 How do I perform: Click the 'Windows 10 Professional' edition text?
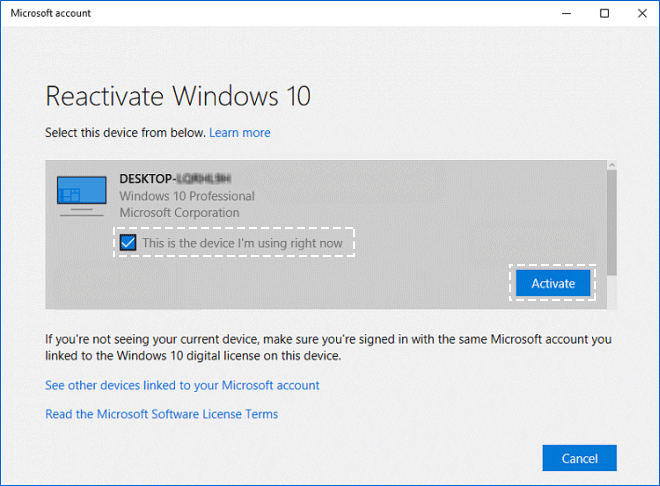pyautogui.click(x=187, y=196)
